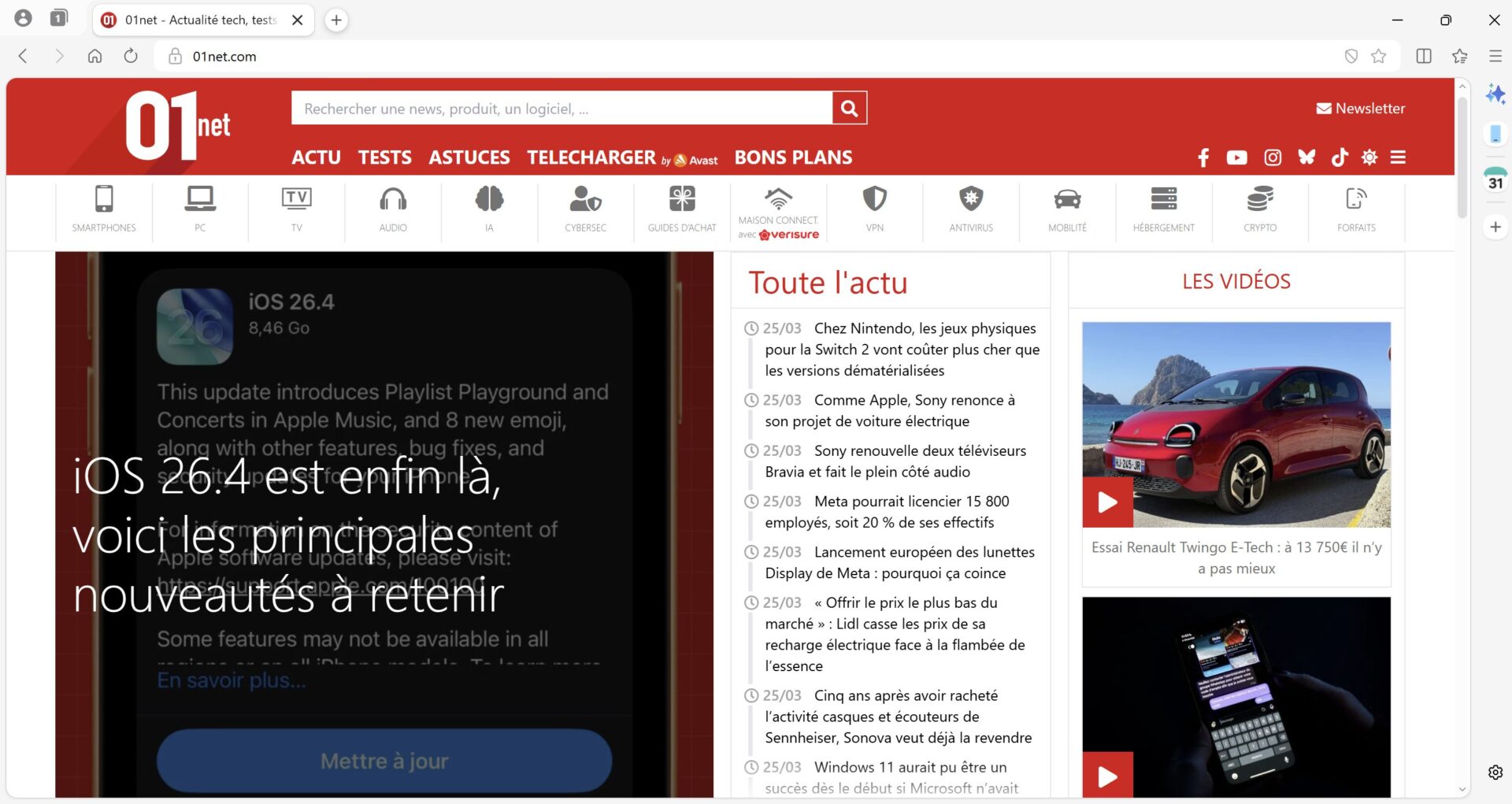This screenshot has width=1512, height=804.
Task: Open sidebar settings gear
Action: click(1495, 772)
